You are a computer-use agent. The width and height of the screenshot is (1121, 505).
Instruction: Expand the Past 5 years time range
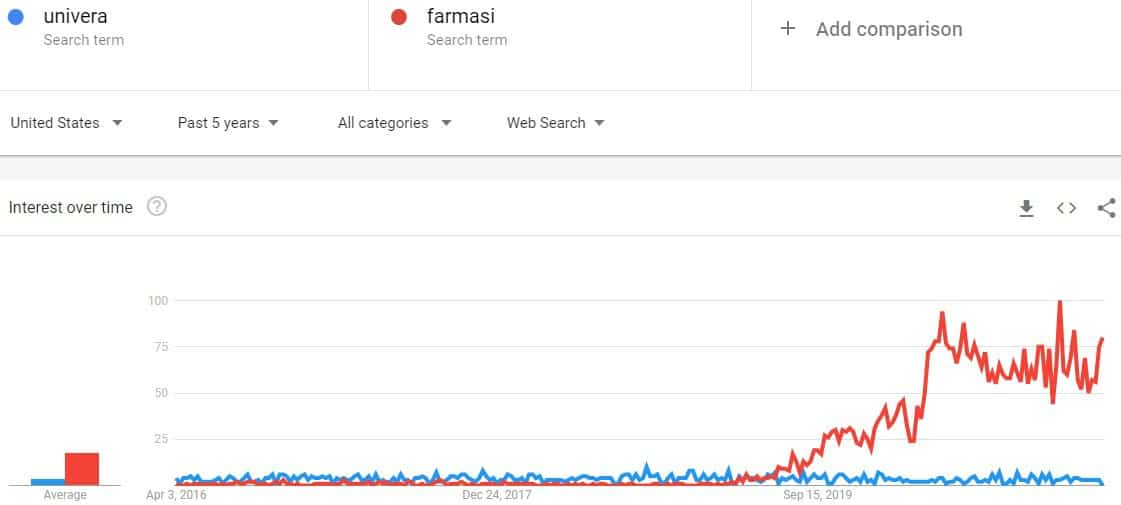point(228,123)
